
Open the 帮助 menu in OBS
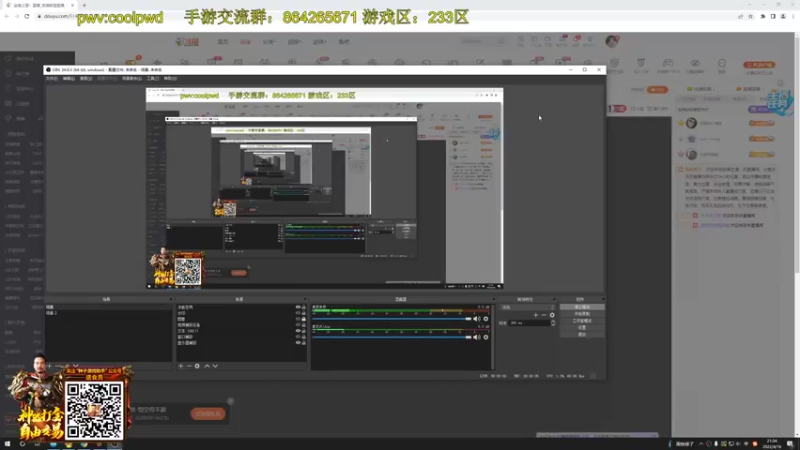pos(170,79)
